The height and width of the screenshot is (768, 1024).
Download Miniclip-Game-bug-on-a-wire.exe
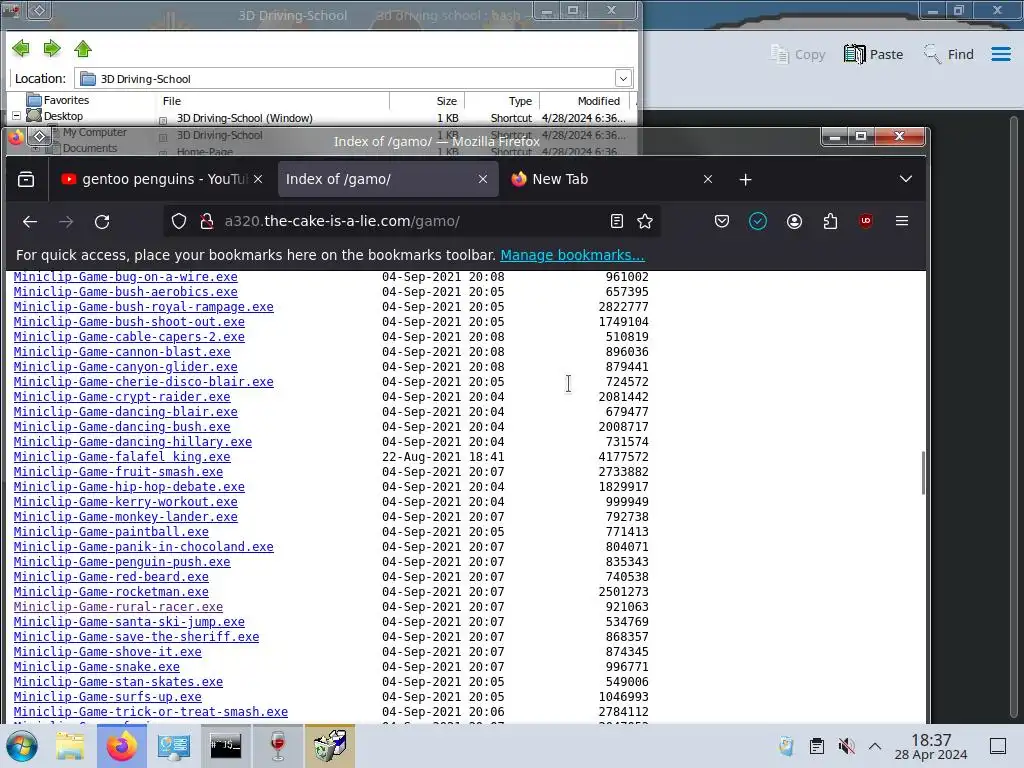125,277
